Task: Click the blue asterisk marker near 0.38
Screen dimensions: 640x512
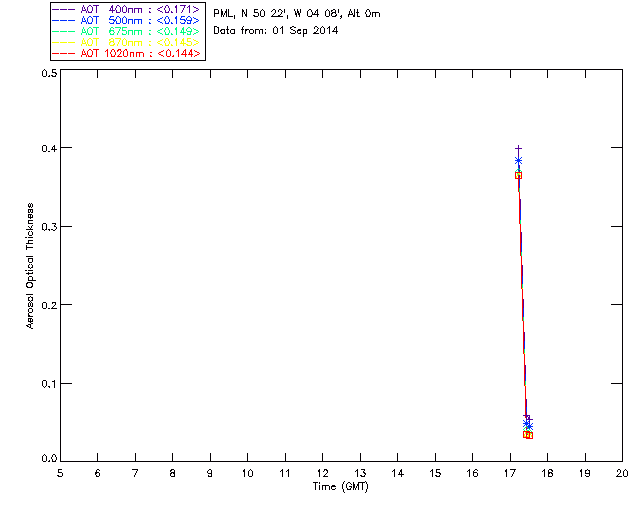Action: pyautogui.click(x=518, y=161)
